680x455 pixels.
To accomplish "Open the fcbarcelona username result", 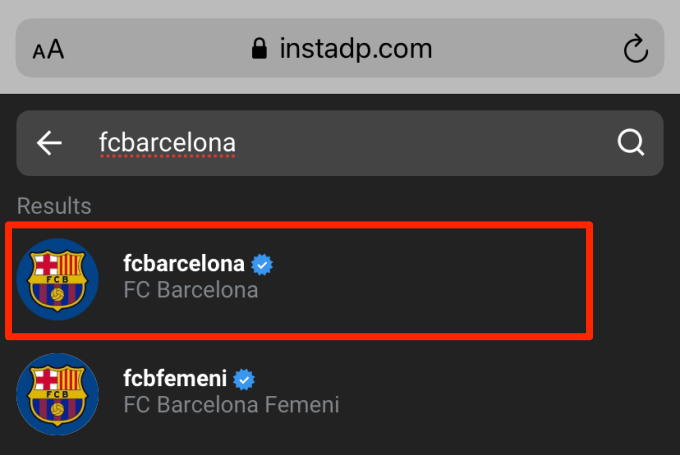I will click(184, 264).
